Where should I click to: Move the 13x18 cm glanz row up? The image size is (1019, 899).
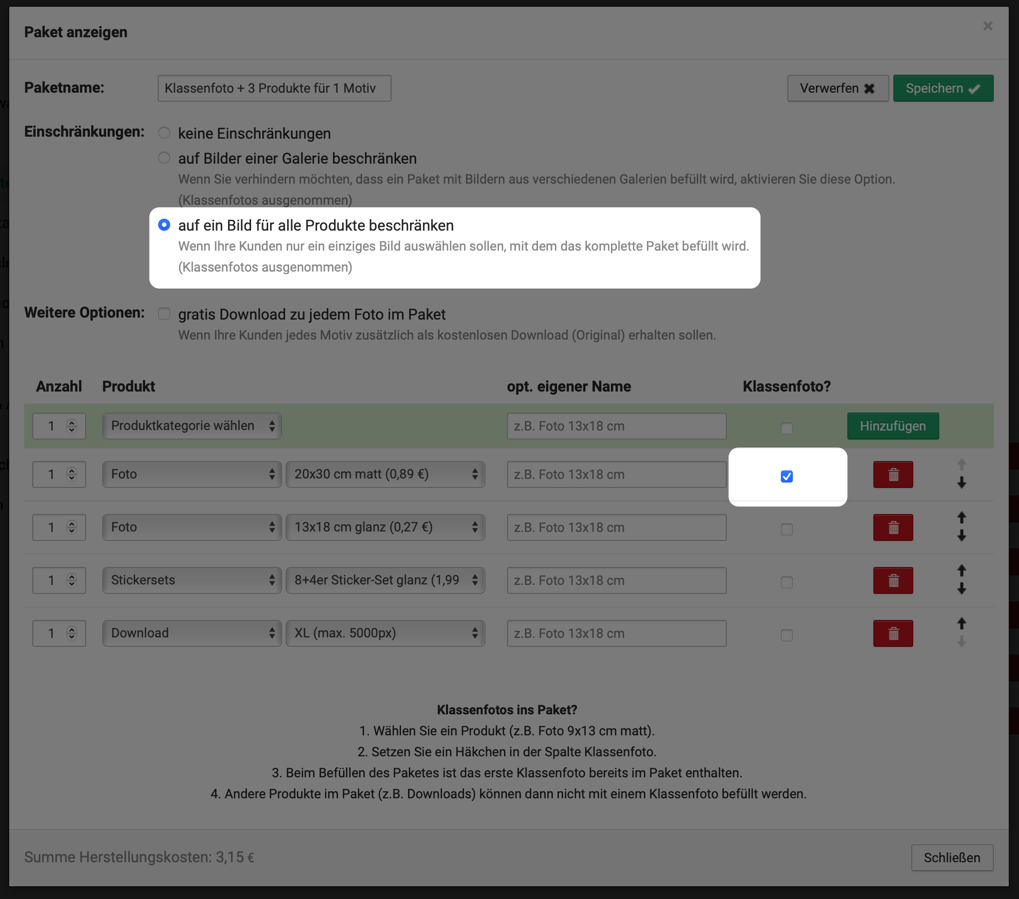pos(961,518)
